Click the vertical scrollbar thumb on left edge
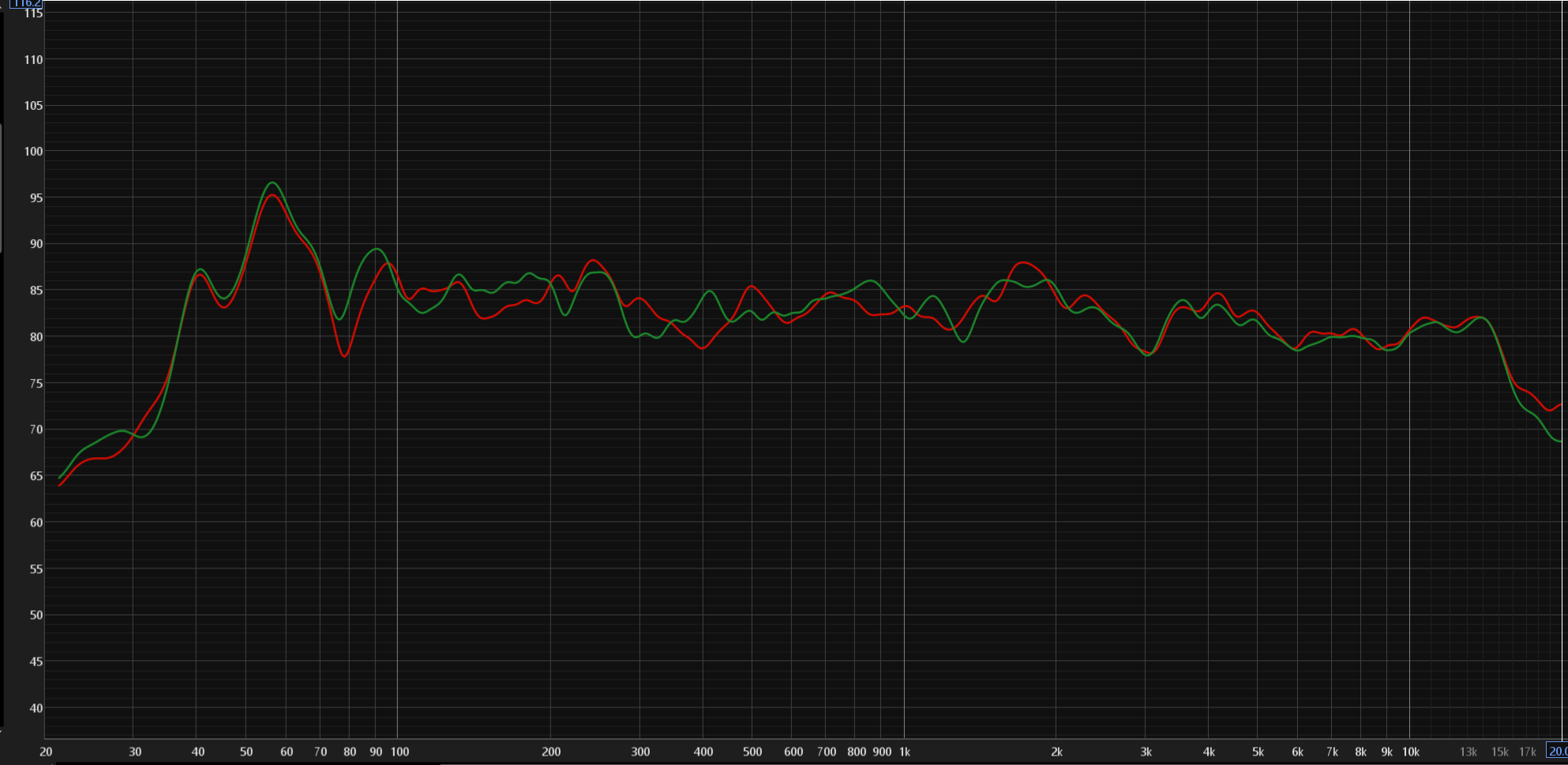Viewport: 1568px width, 765px height. (x=2, y=188)
